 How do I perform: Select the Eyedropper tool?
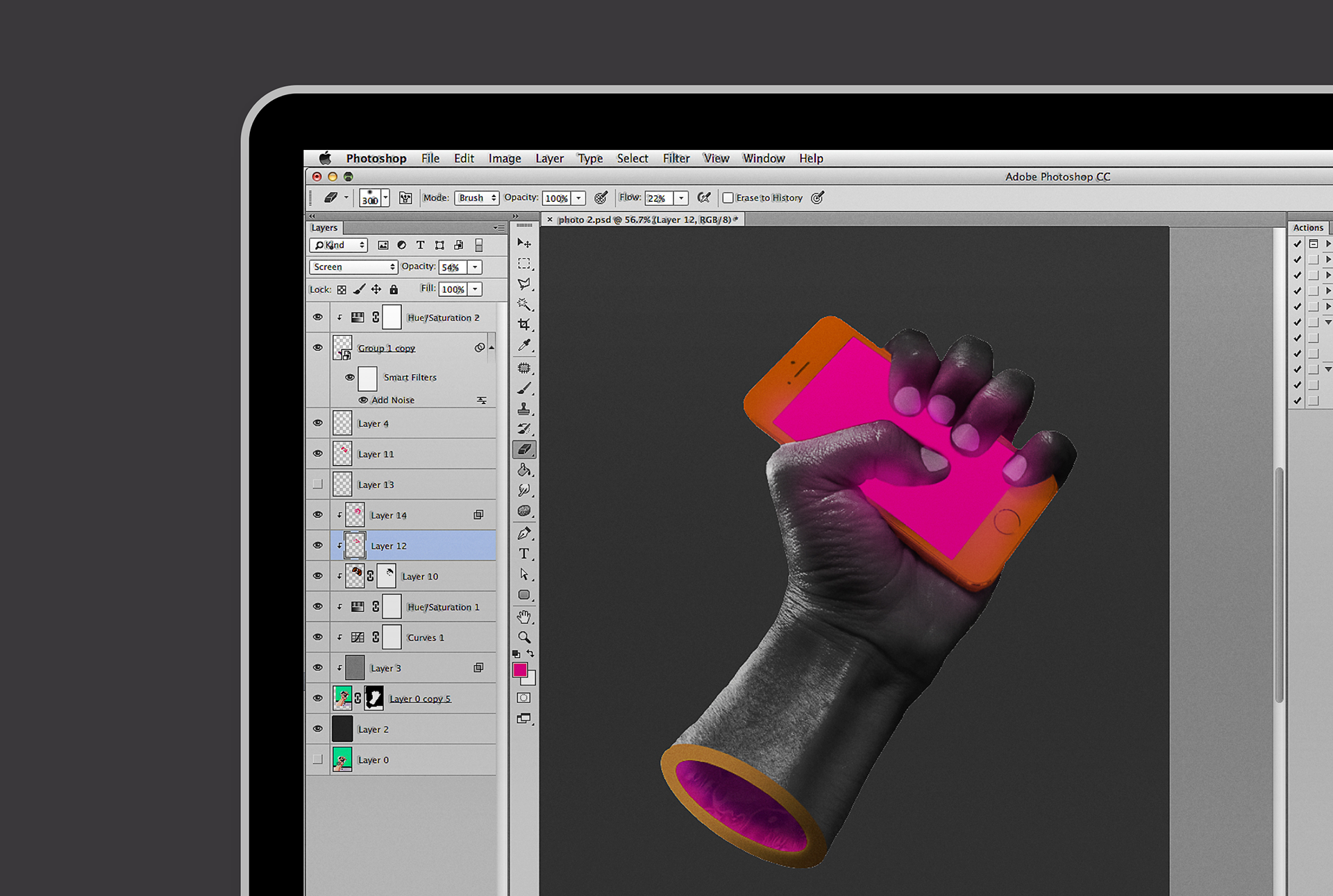pos(524,345)
